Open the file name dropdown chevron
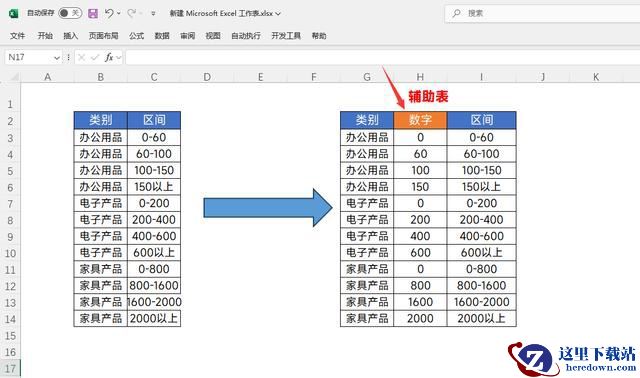 coord(278,14)
